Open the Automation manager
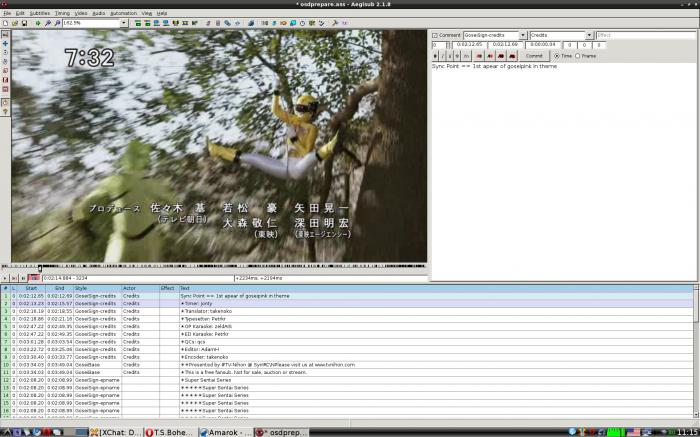This screenshot has height=437, width=700. tap(251, 23)
